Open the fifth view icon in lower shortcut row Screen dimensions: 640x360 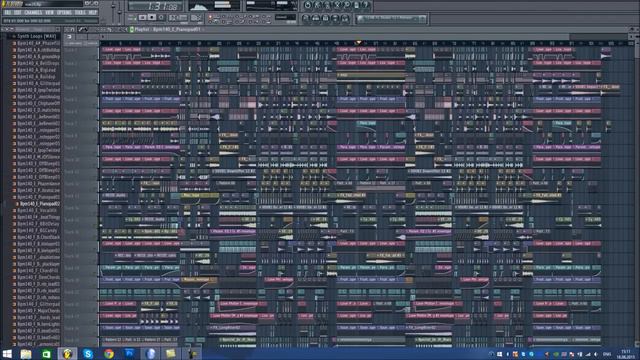pos(345,18)
